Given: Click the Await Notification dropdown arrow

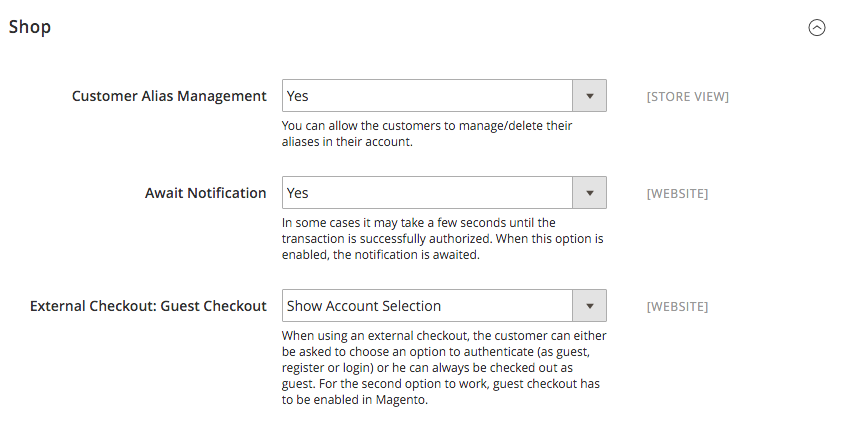Looking at the screenshot, I should click(589, 193).
